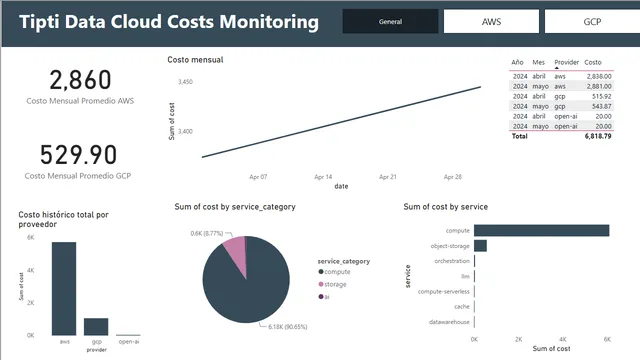Sort table by Año column header
The height and width of the screenshot is (360, 640).
[x=517, y=62]
